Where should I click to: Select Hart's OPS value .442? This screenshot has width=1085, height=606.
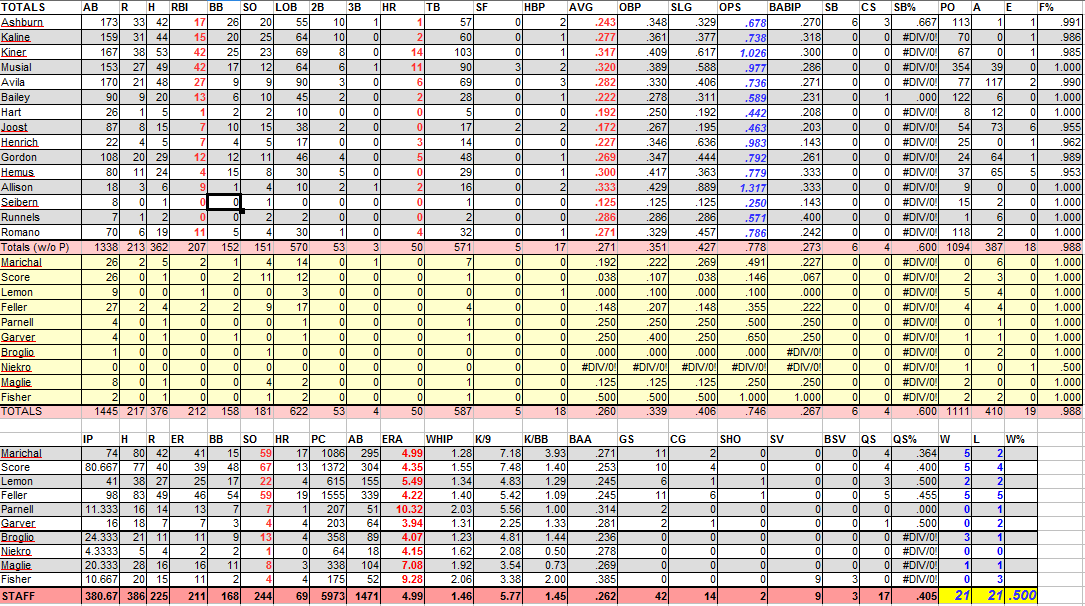742,113
